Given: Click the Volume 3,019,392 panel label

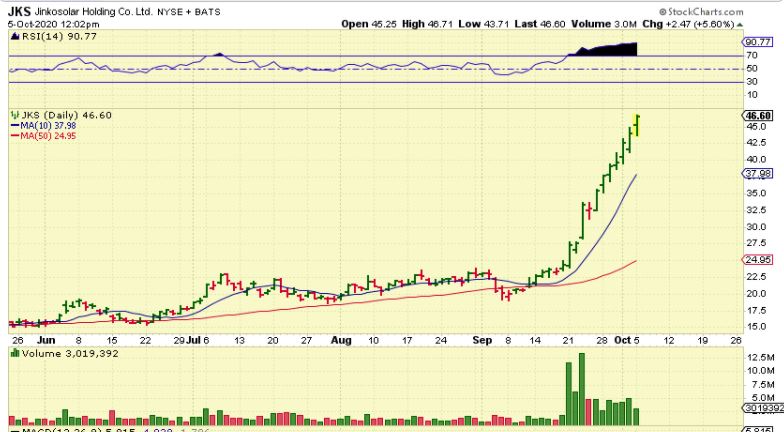Looking at the screenshot, I should [70, 354].
